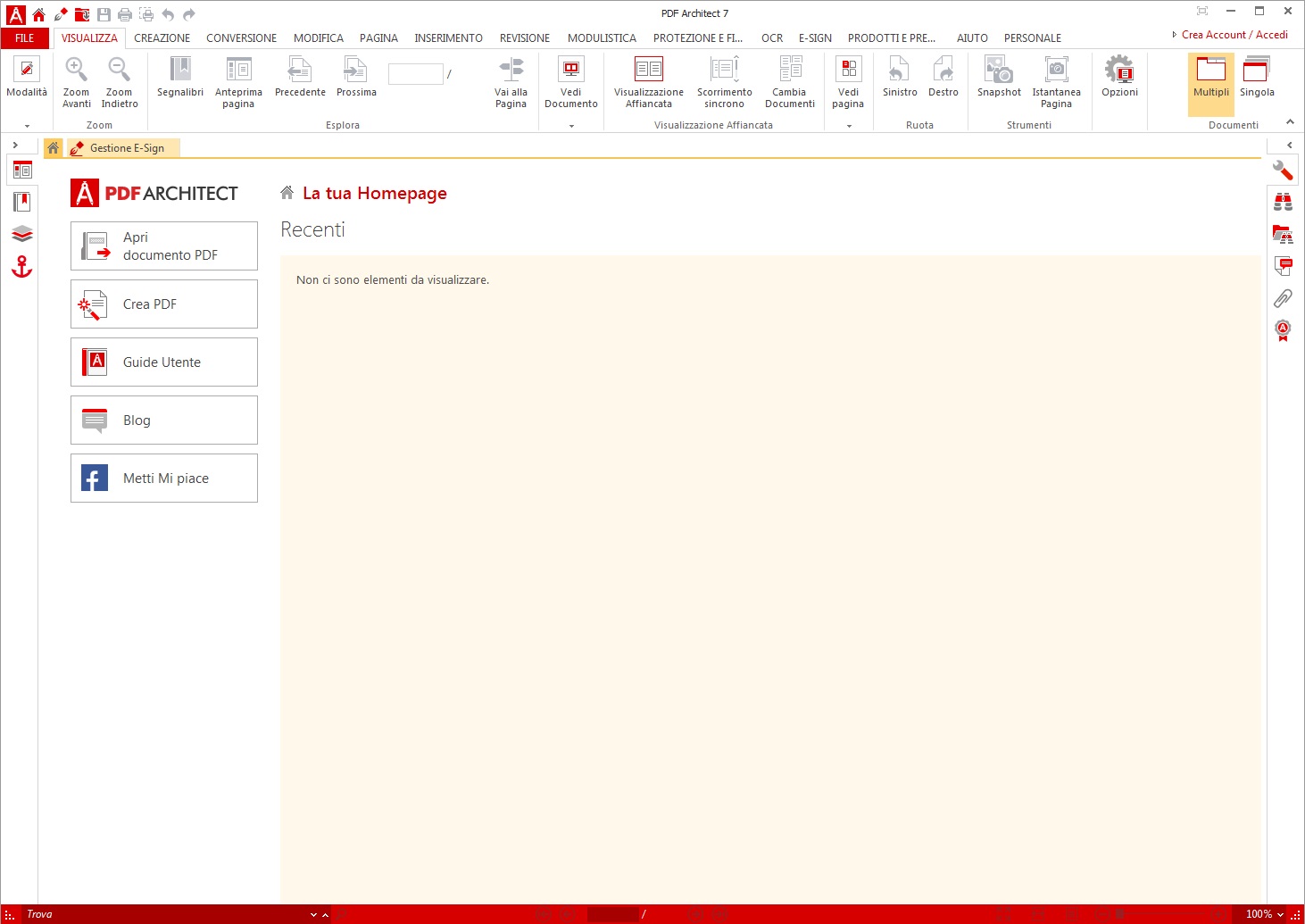Expand the Vedi pagina dropdown arrow
Screen dimensions: 1305x924
click(849, 126)
